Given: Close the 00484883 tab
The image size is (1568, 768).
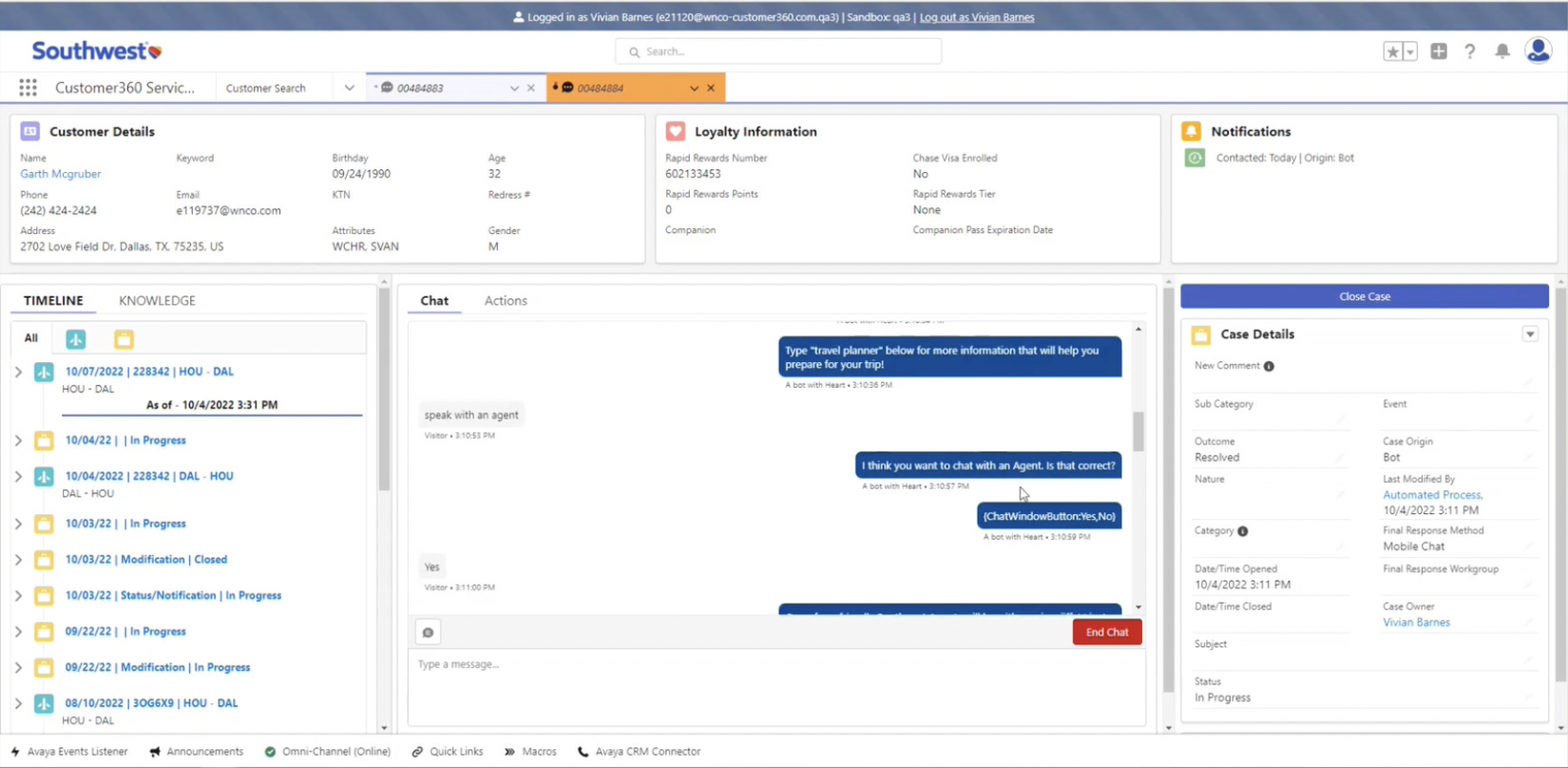Looking at the screenshot, I should click(531, 88).
